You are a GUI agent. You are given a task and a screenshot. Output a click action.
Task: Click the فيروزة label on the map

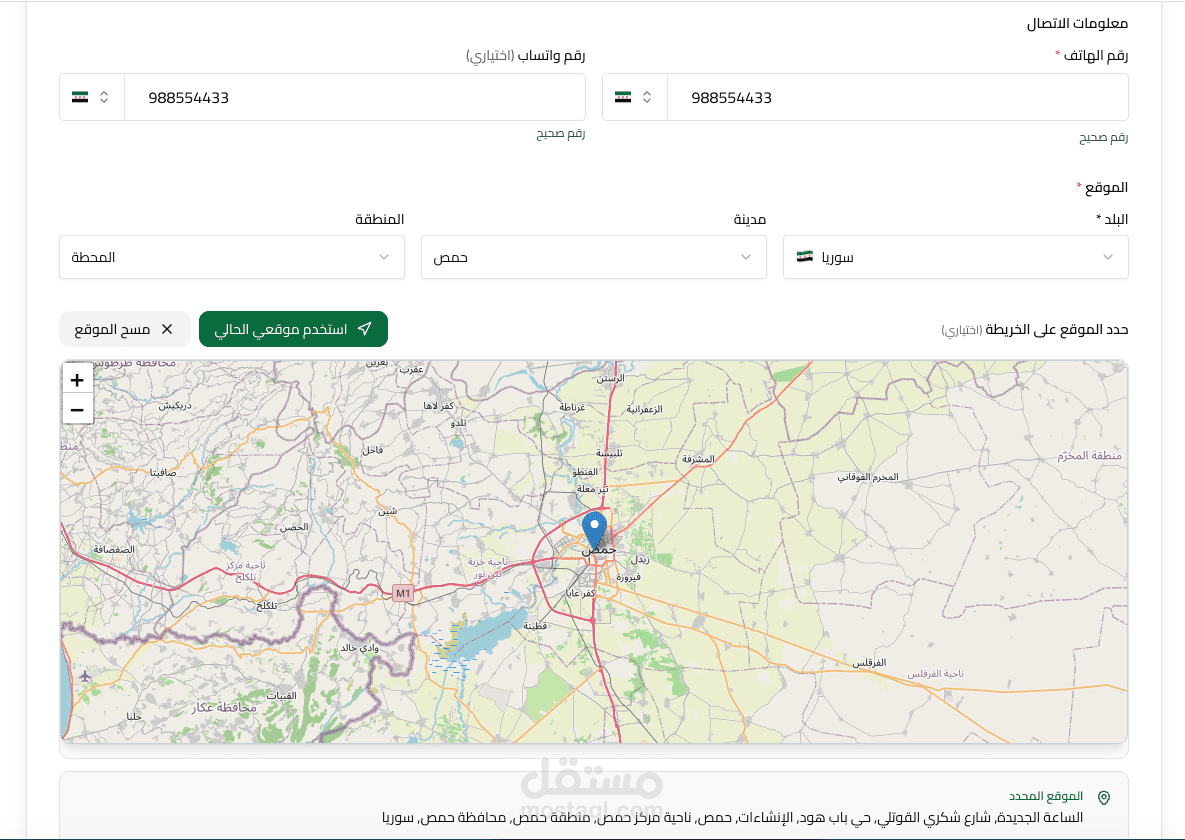[628, 577]
